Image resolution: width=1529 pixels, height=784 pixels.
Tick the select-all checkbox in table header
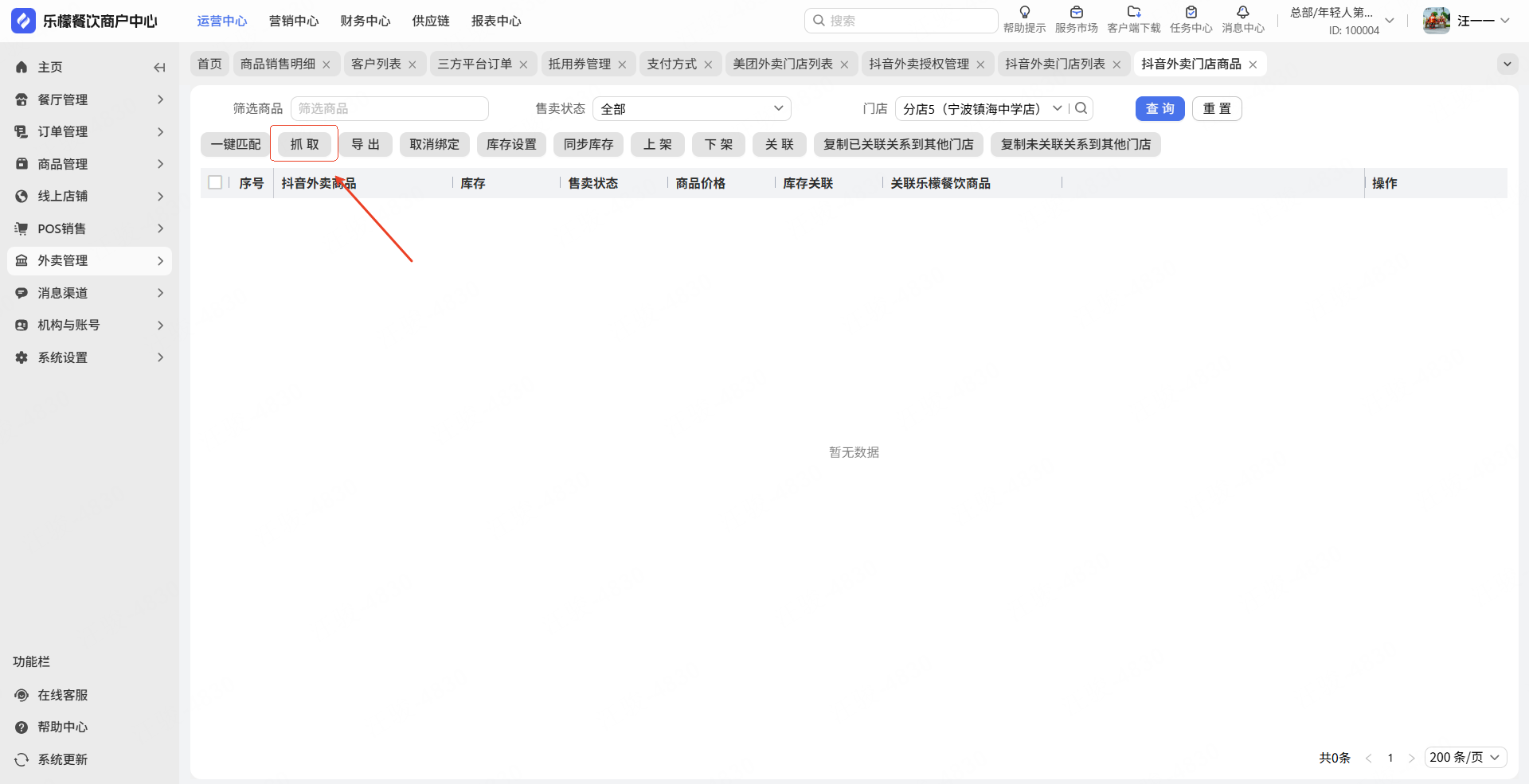coord(215,182)
